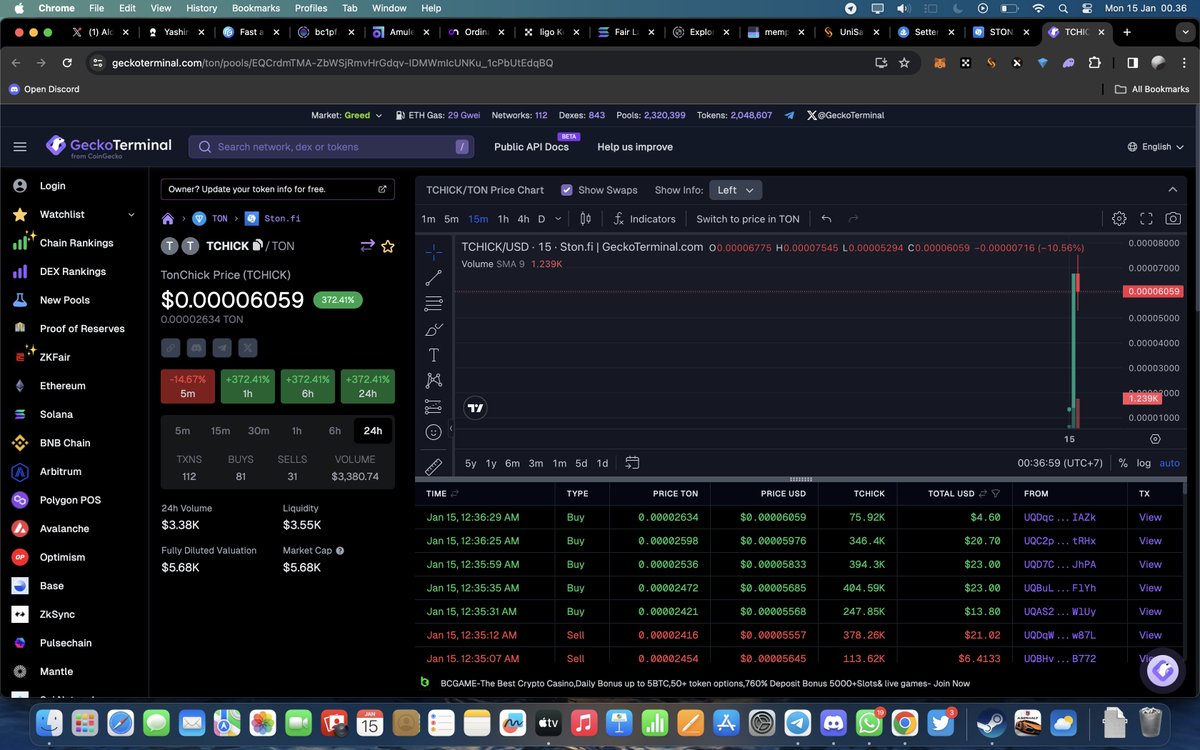Image resolution: width=1200 pixels, height=750 pixels.
Task: Click Help us improve link
Action: pyautogui.click(x=635, y=147)
